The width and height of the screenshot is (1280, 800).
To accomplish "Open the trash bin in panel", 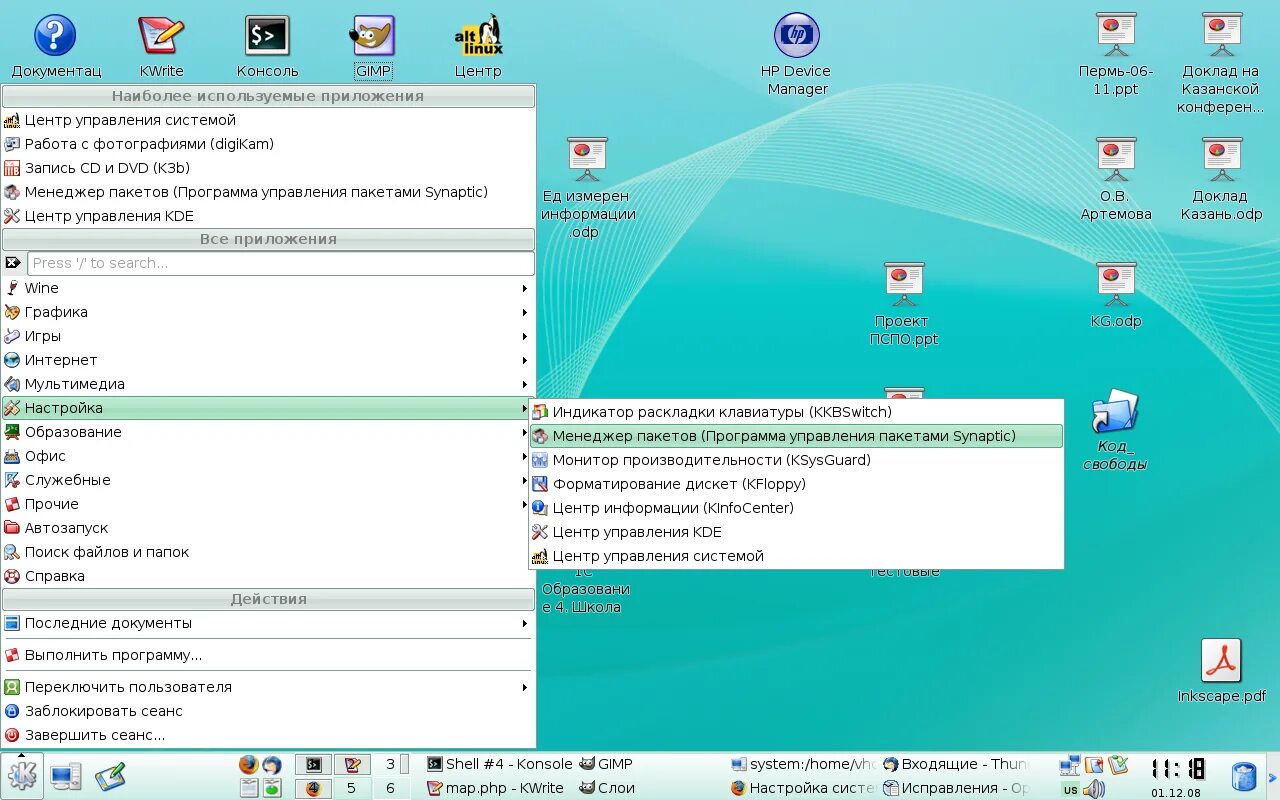I will [1244, 776].
